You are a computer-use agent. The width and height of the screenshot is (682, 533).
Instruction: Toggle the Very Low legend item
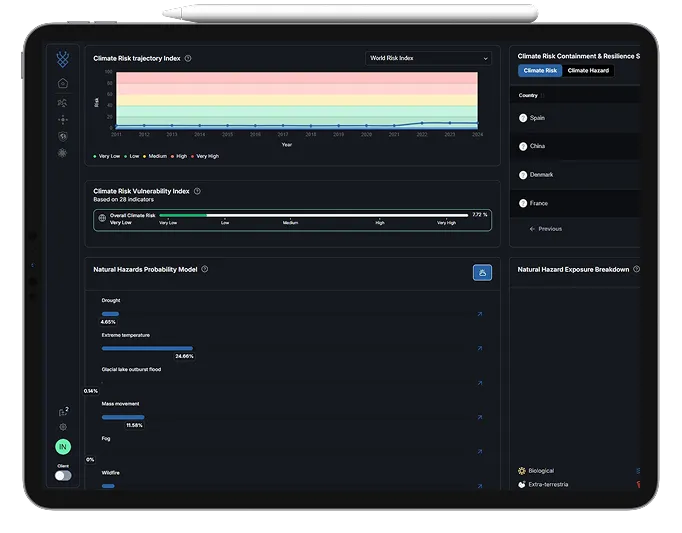coord(107,156)
